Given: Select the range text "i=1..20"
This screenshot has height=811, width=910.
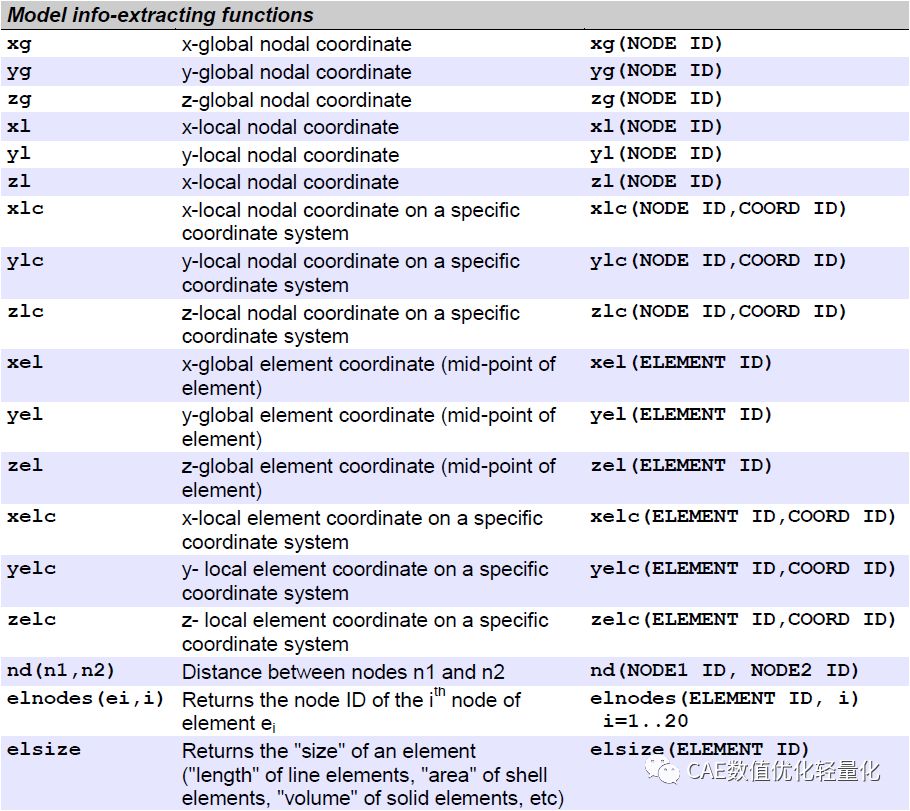Looking at the screenshot, I should 645,721.
